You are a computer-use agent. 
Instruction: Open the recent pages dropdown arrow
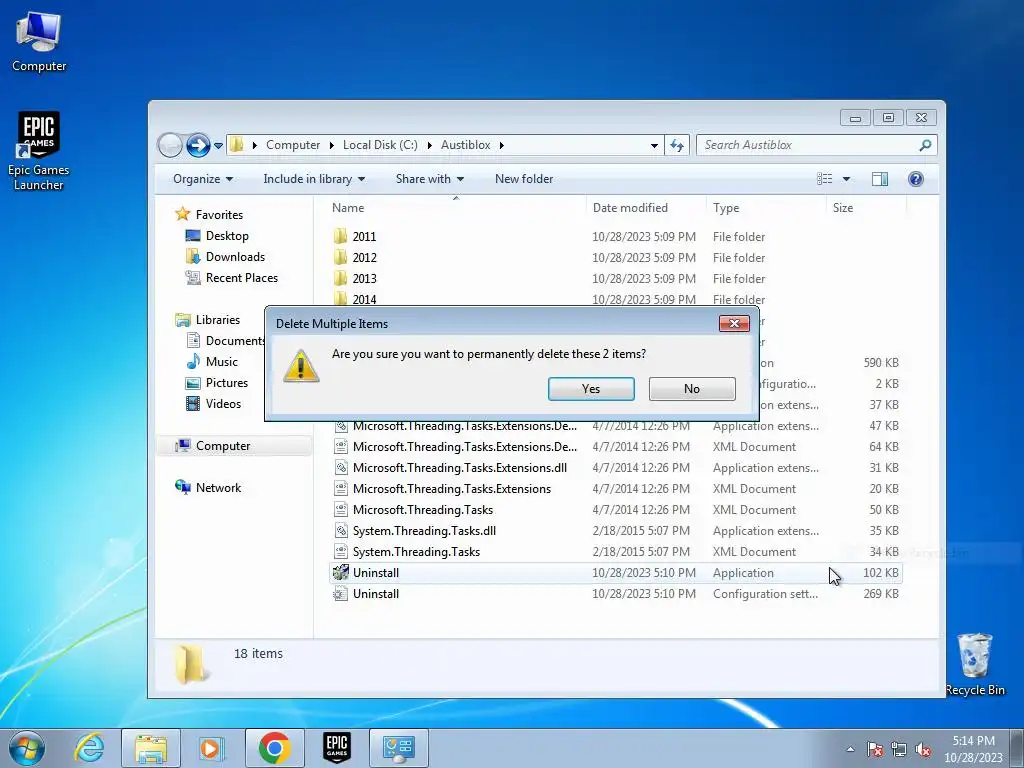click(219, 146)
